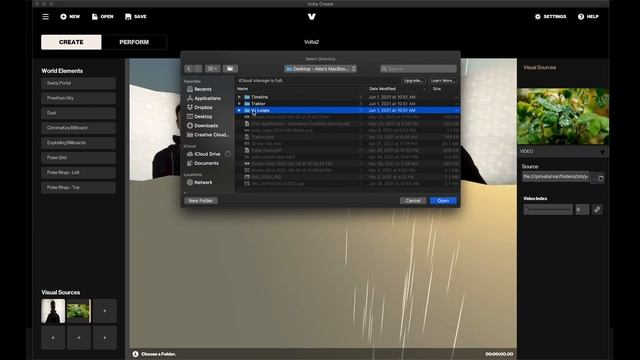This screenshot has height=360, width=640.
Task: Select the Pulse Rings - Left world element
Action: 78,173
